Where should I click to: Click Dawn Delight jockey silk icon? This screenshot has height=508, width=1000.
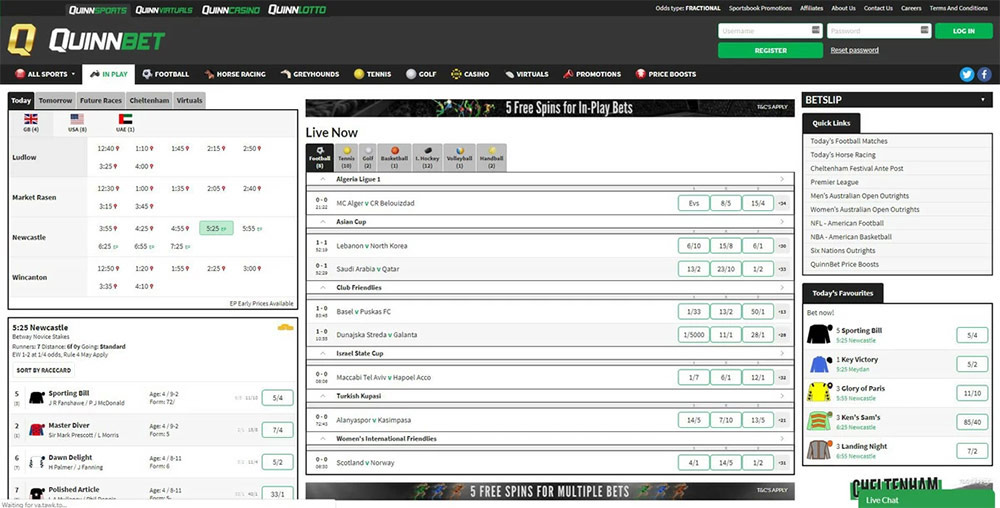point(36,462)
